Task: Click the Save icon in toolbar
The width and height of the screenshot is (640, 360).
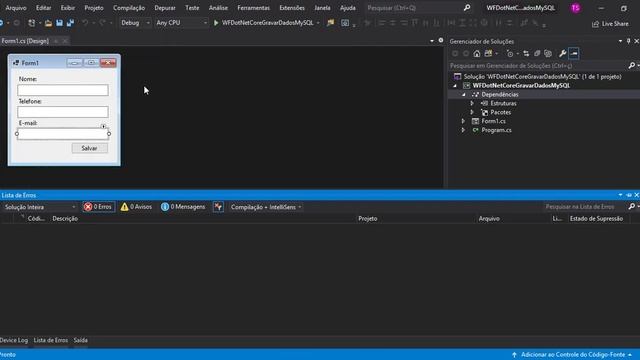Action: coord(59,23)
